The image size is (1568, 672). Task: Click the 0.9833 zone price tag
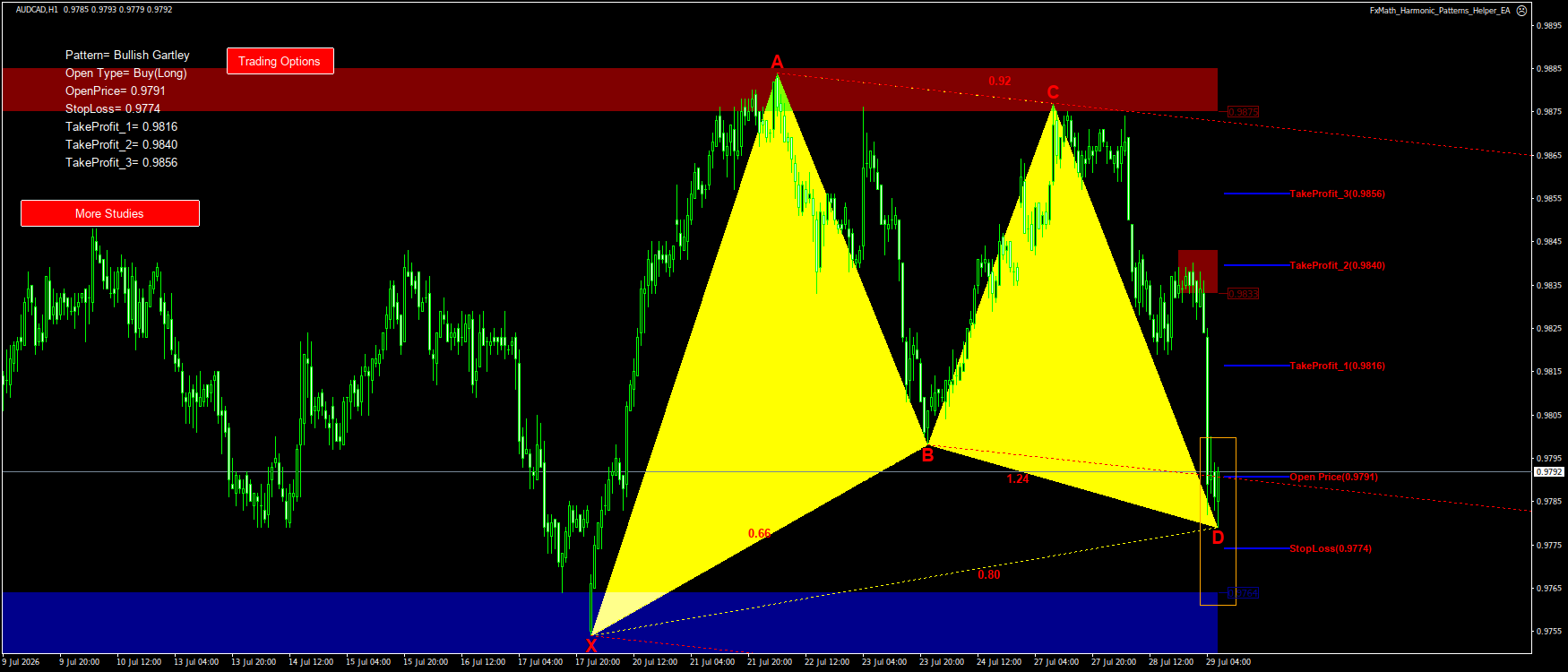pos(1244,294)
